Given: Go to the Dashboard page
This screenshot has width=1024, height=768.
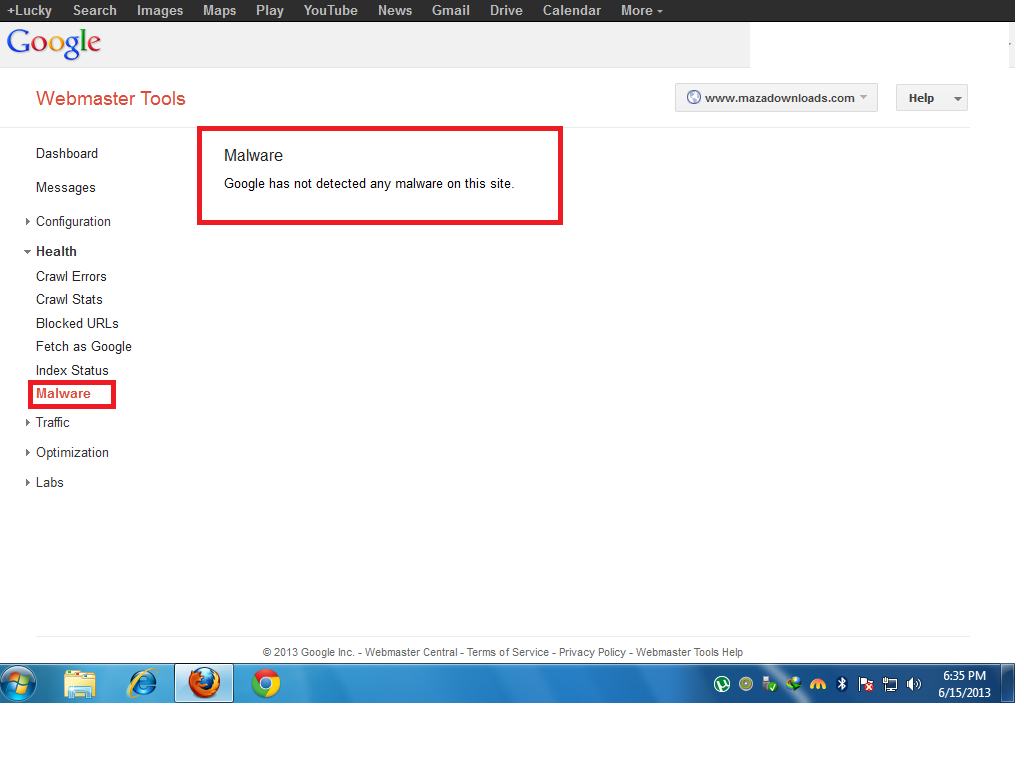Looking at the screenshot, I should click(67, 153).
